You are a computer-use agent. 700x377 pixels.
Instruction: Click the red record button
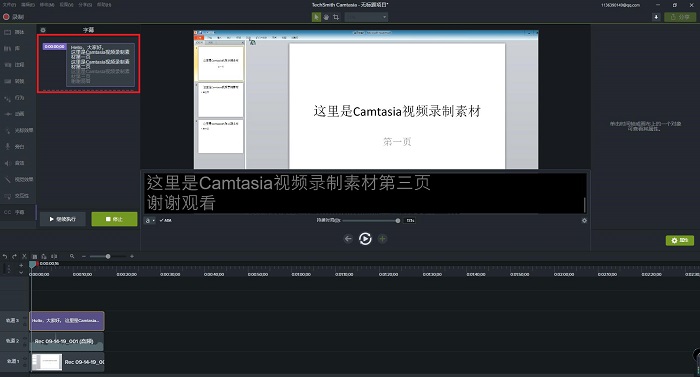point(6,17)
